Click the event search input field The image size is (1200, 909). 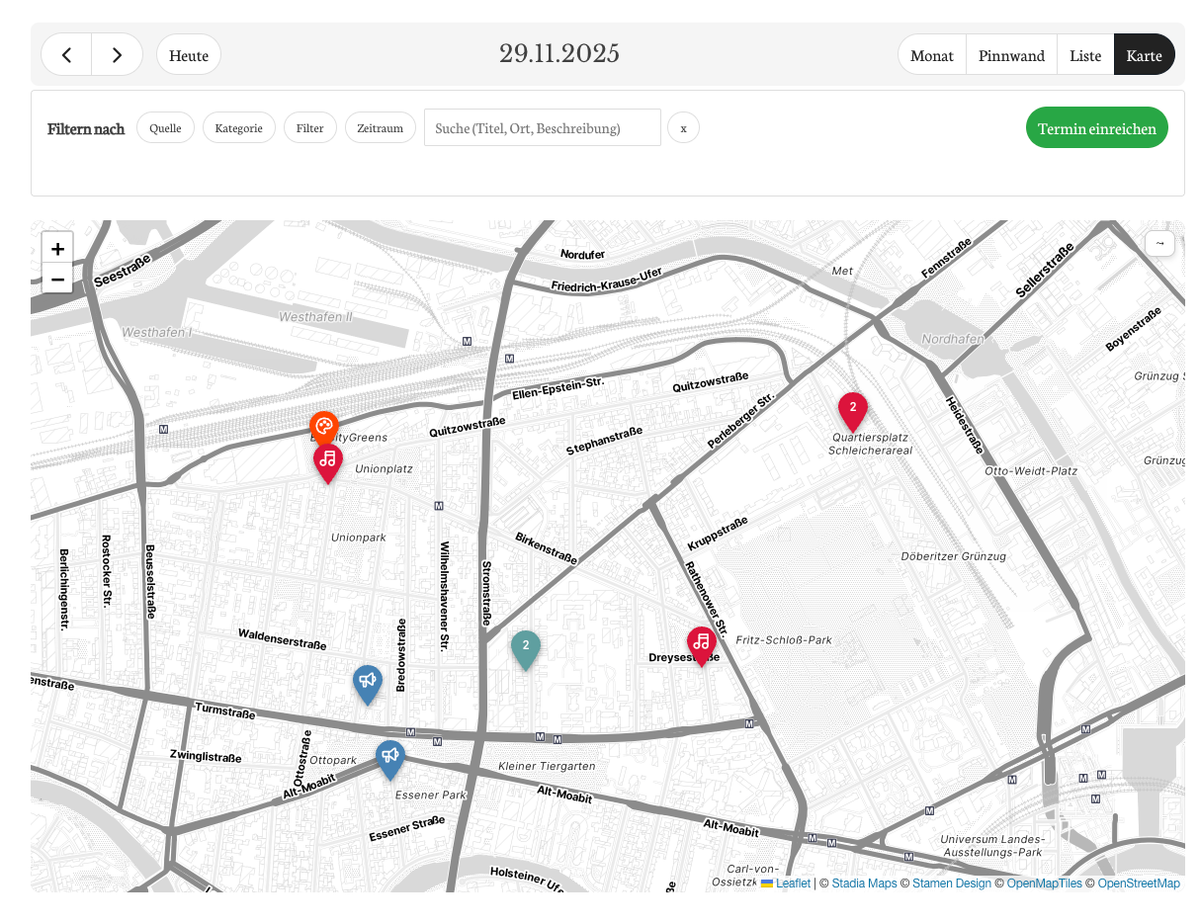tap(542, 128)
